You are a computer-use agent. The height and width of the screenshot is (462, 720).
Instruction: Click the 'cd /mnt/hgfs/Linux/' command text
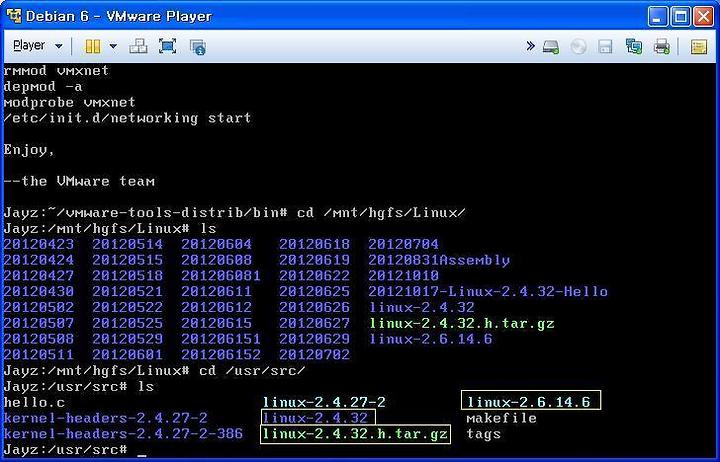[381, 213]
